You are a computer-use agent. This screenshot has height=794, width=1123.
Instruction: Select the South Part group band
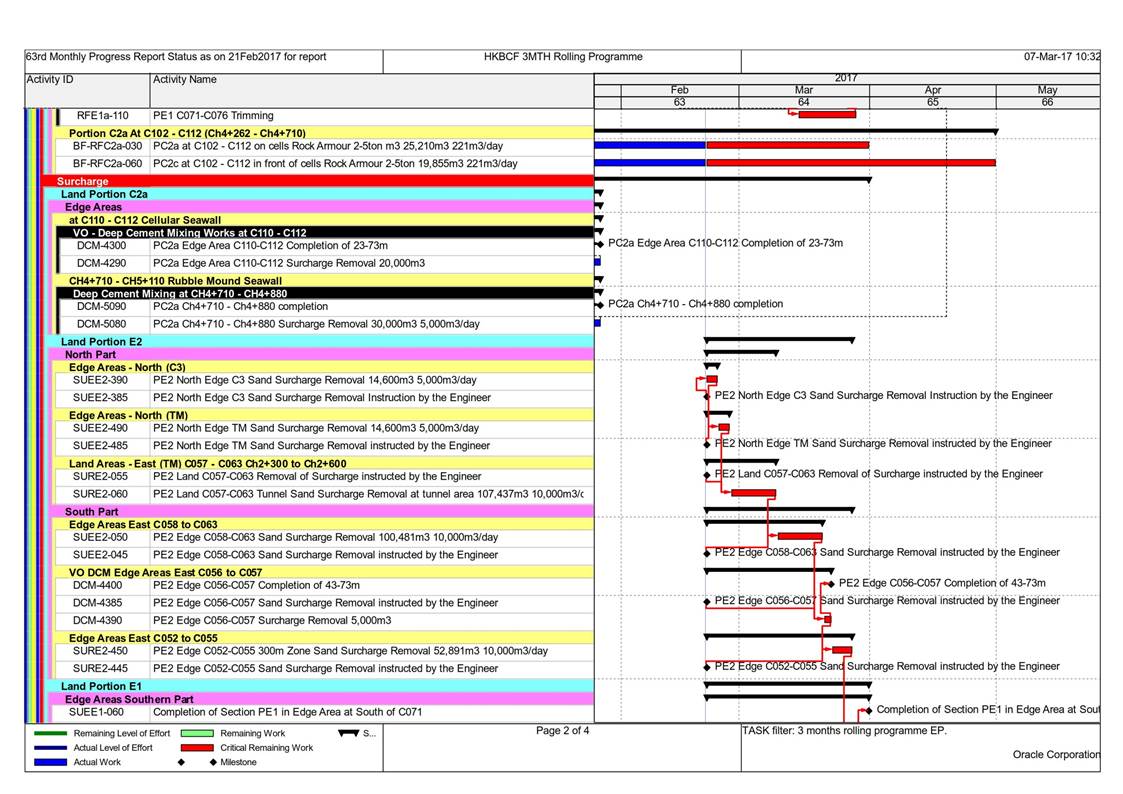pos(322,511)
